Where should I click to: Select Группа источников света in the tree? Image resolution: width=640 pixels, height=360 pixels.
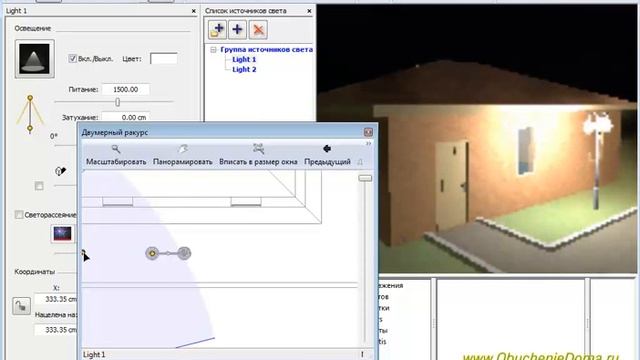[x=267, y=49]
